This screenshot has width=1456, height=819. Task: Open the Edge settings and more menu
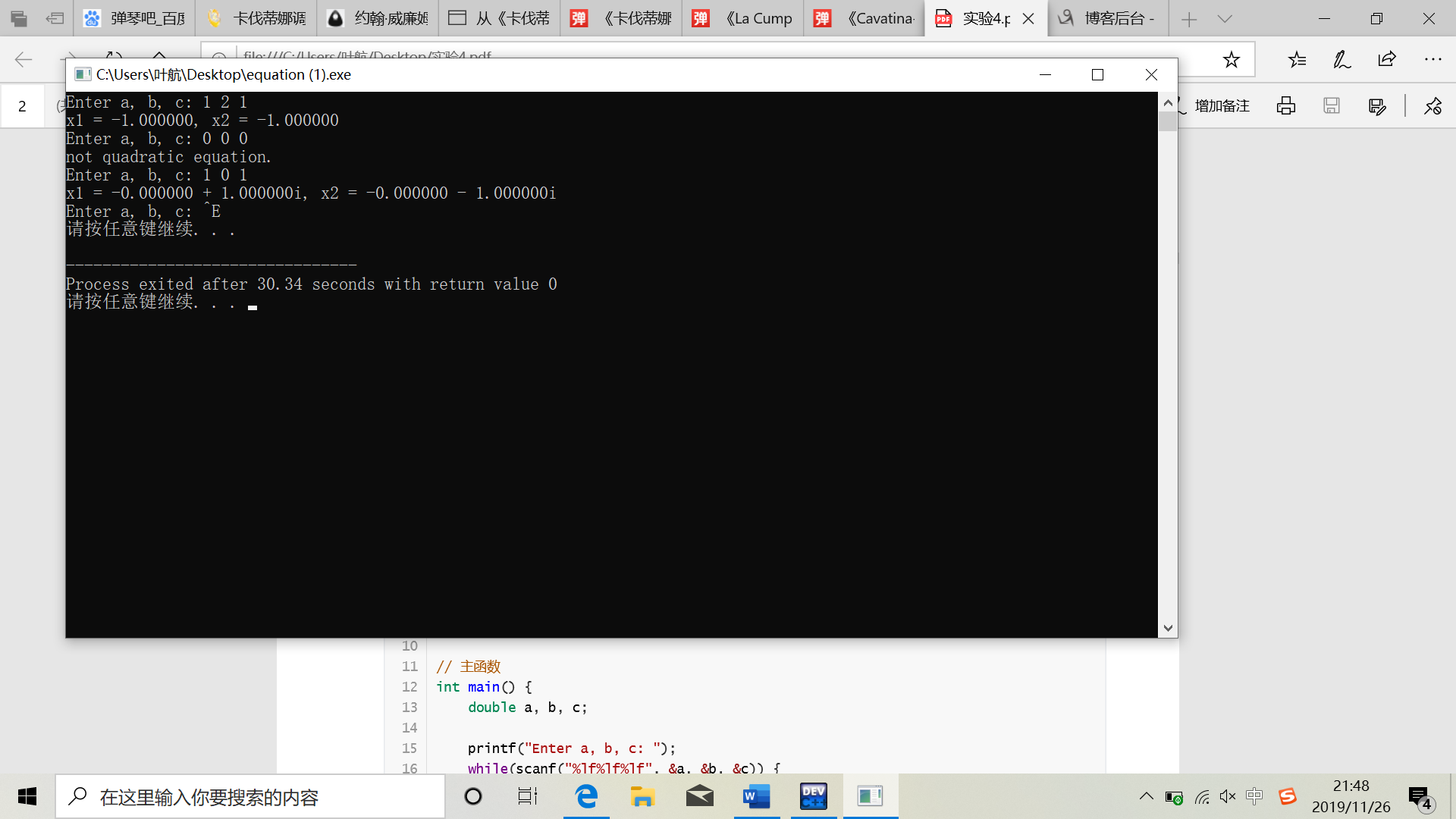(x=1432, y=59)
